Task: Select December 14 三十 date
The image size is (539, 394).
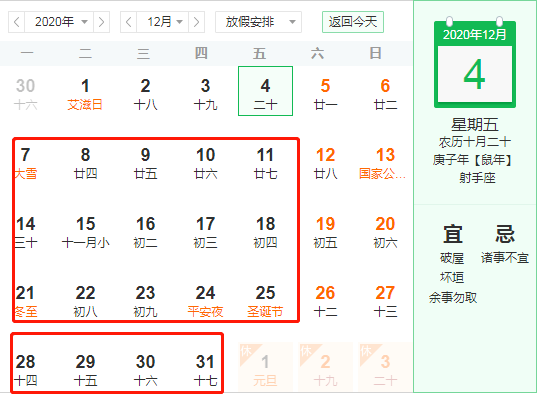Action: (x=25, y=233)
